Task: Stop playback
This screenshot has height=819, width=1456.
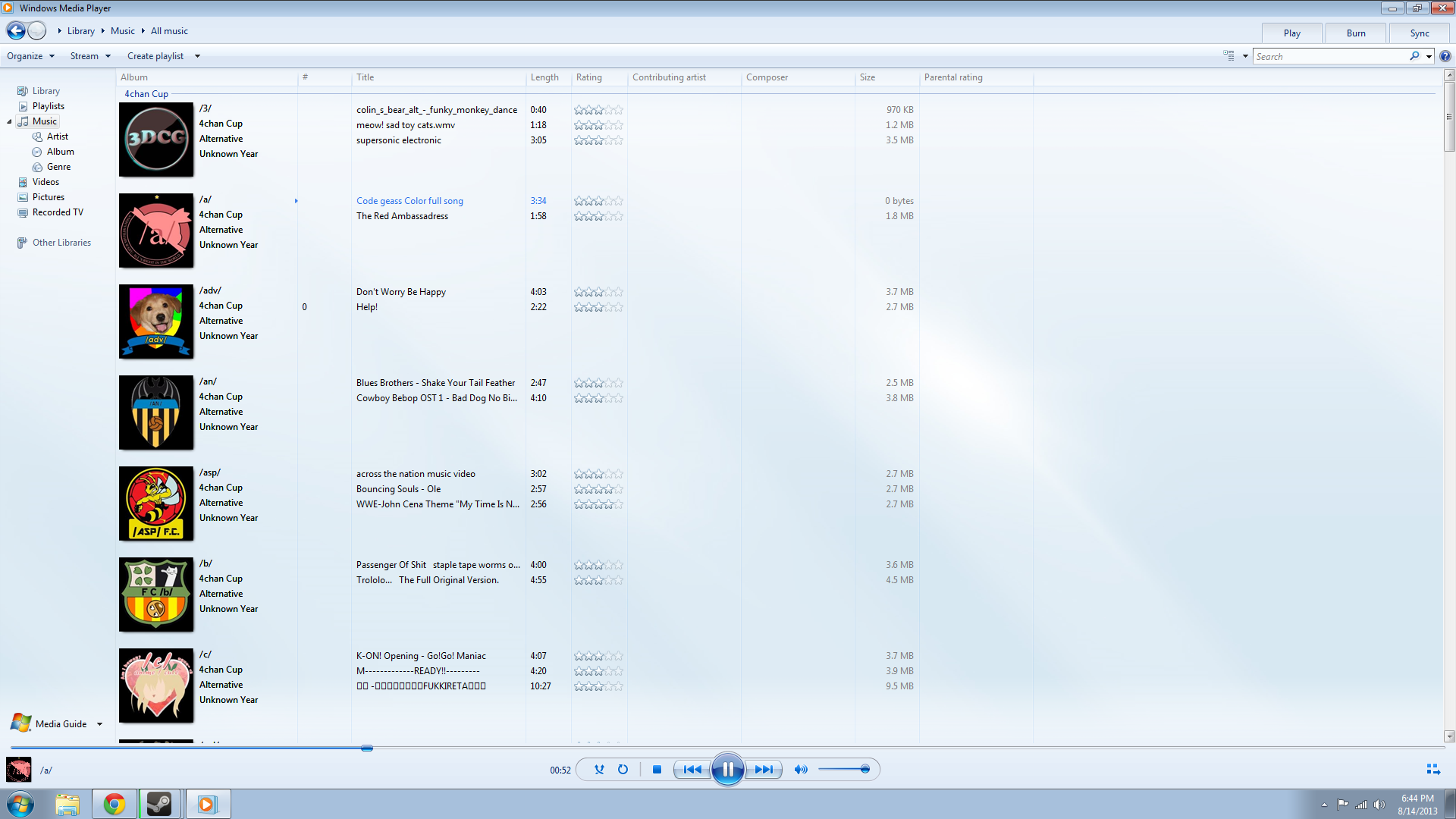Action: pos(657,770)
